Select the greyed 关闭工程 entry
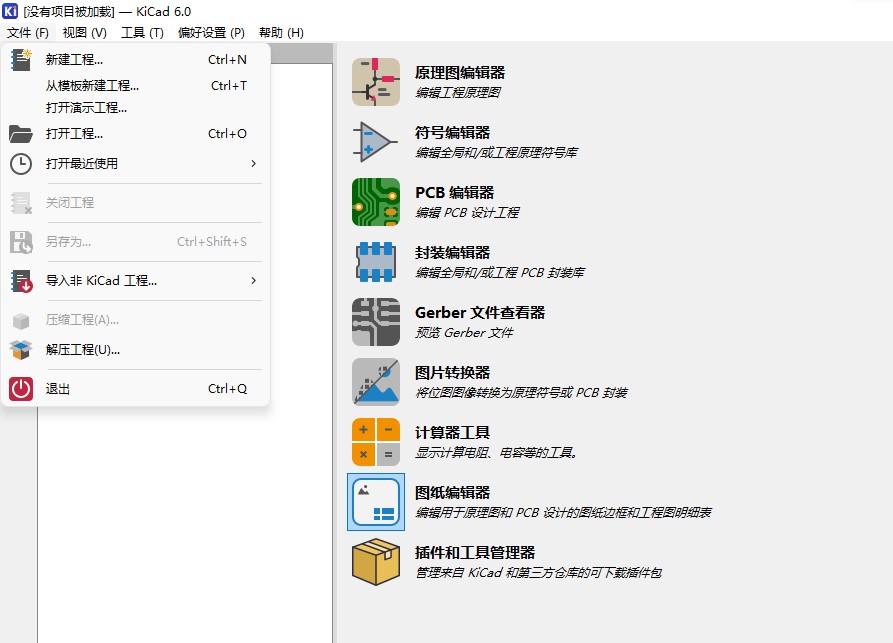 tap(136, 203)
